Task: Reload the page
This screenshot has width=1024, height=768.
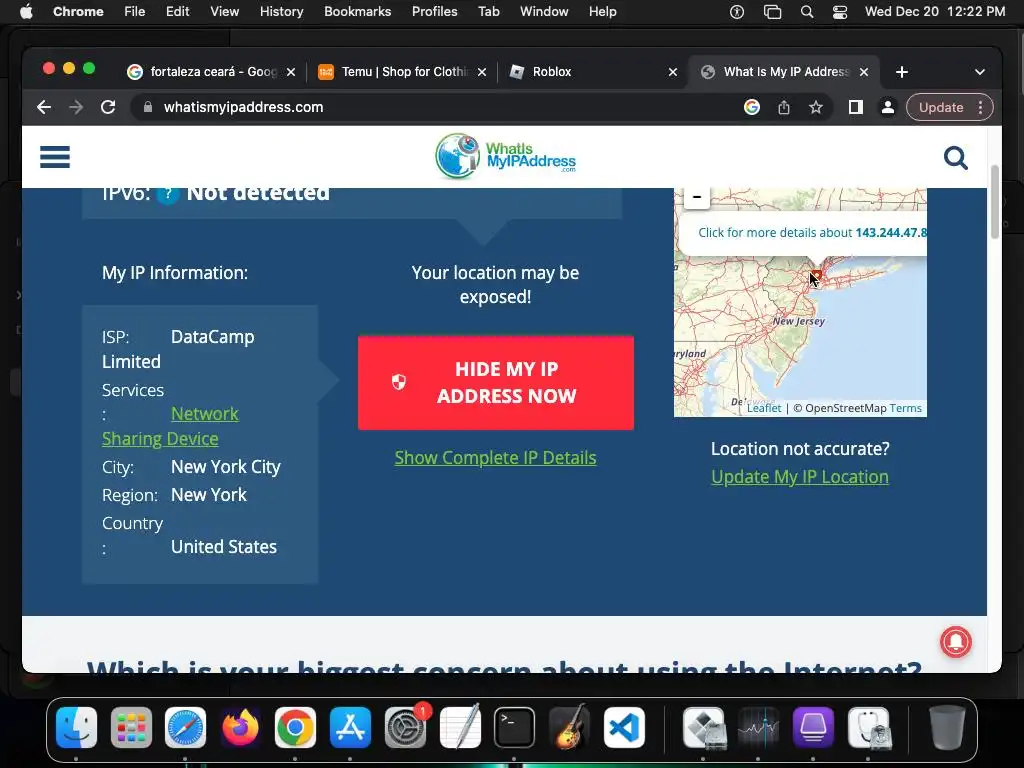Action: click(x=108, y=107)
